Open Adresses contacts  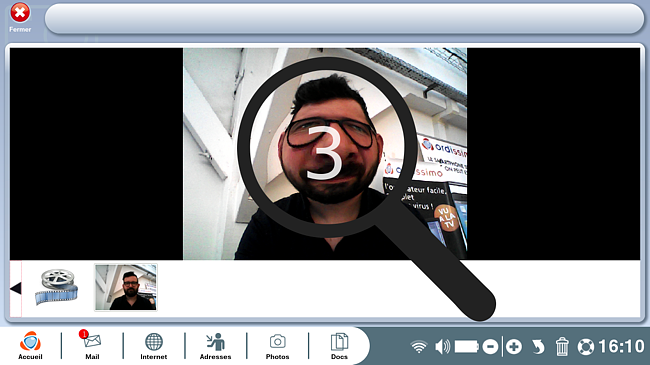point(216,345)
